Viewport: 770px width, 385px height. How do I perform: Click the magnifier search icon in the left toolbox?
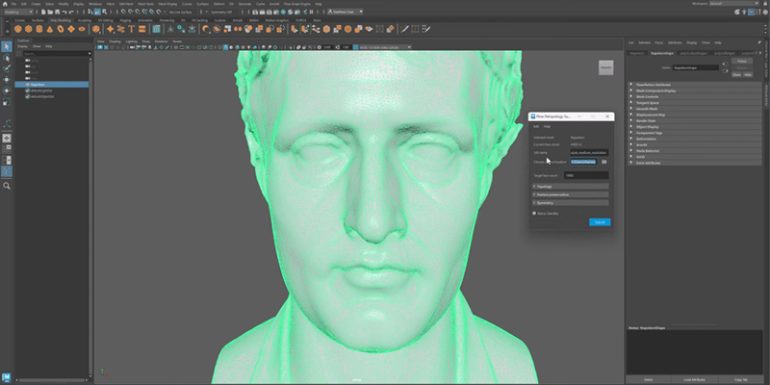pyautogui.click(x=6, y=186)
